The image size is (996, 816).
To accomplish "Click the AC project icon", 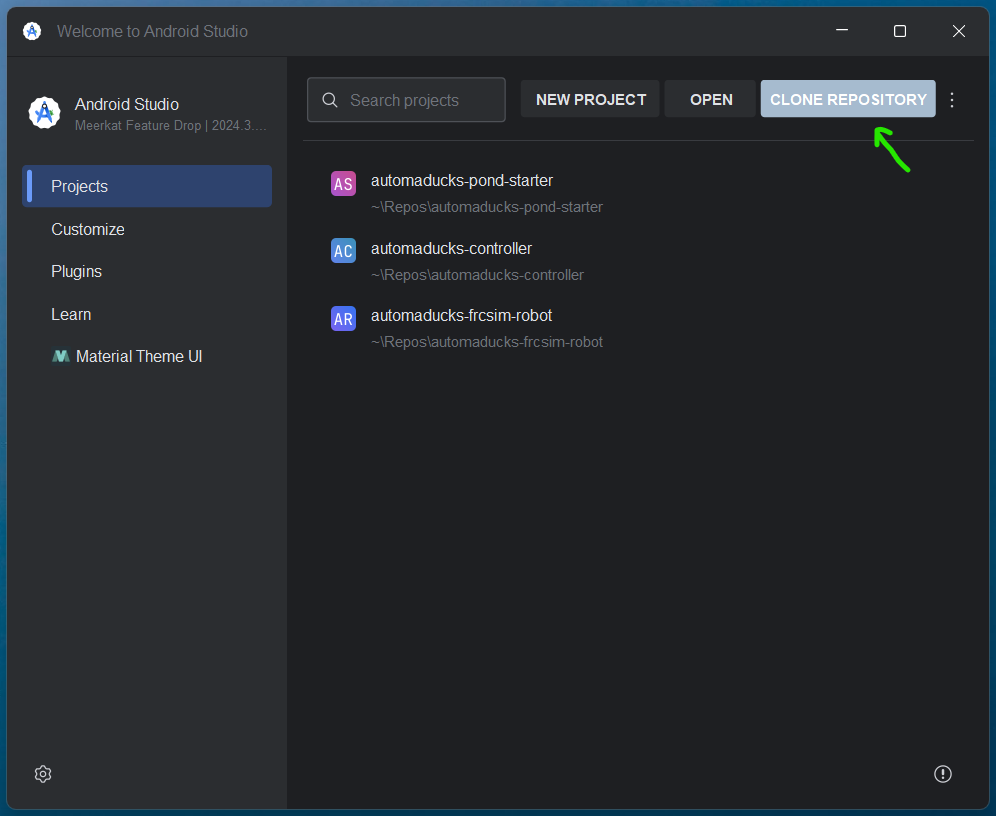I will click(x=343, y=251).
